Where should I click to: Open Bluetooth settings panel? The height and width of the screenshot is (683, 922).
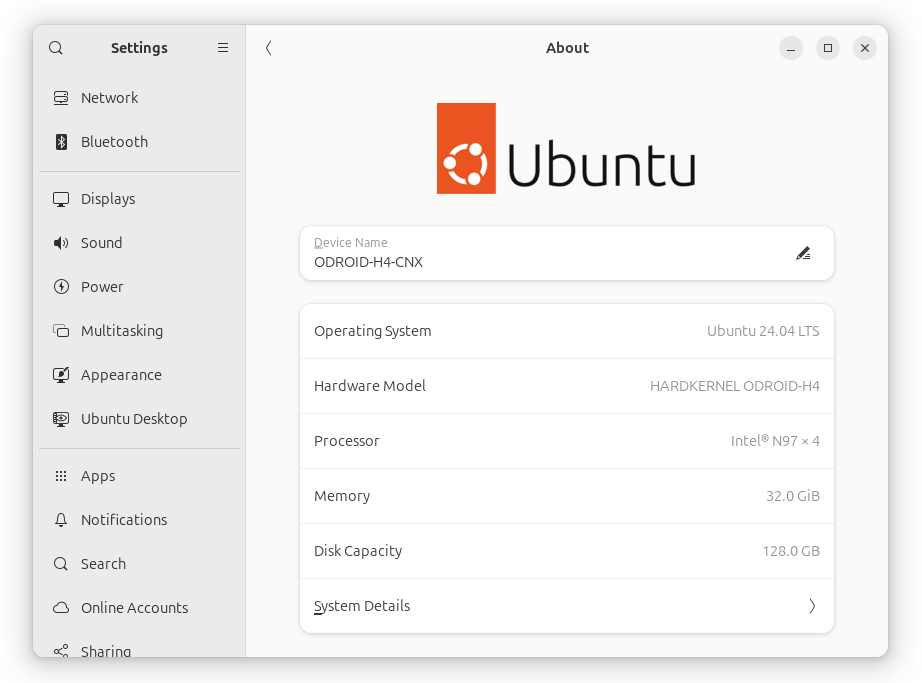(139, 142)
